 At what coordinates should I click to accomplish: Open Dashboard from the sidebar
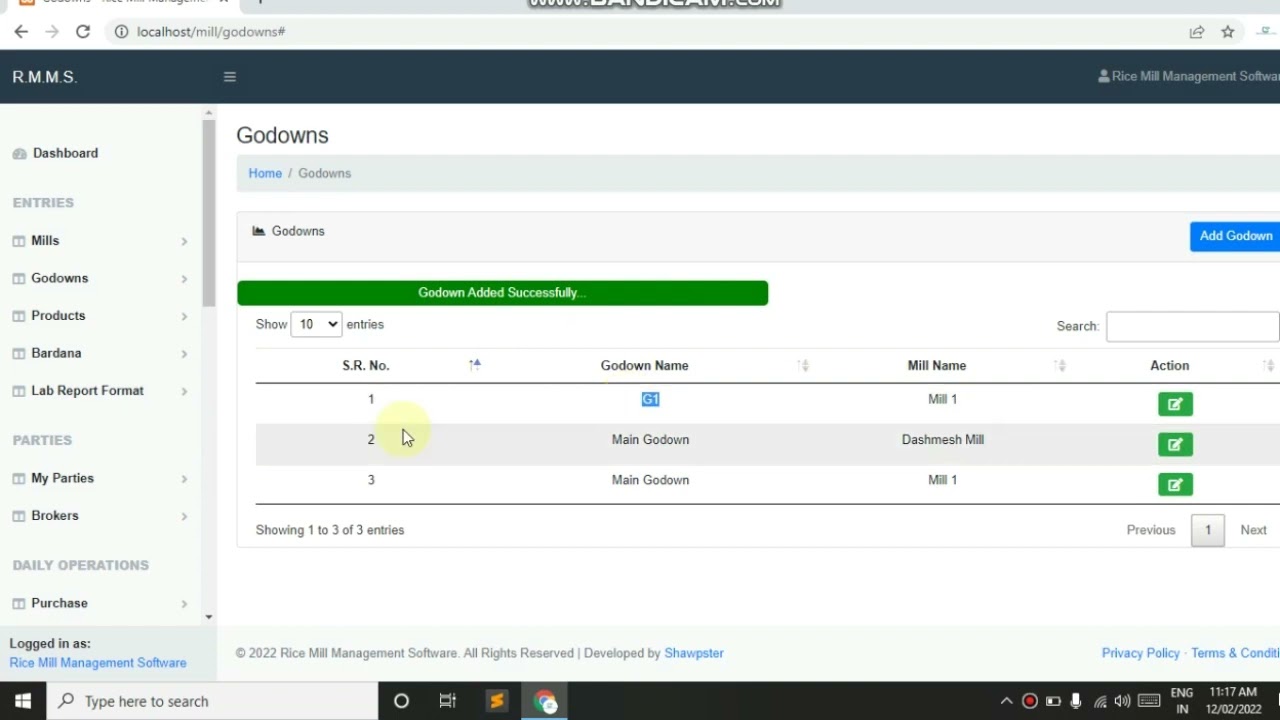(x=65, y=153)
